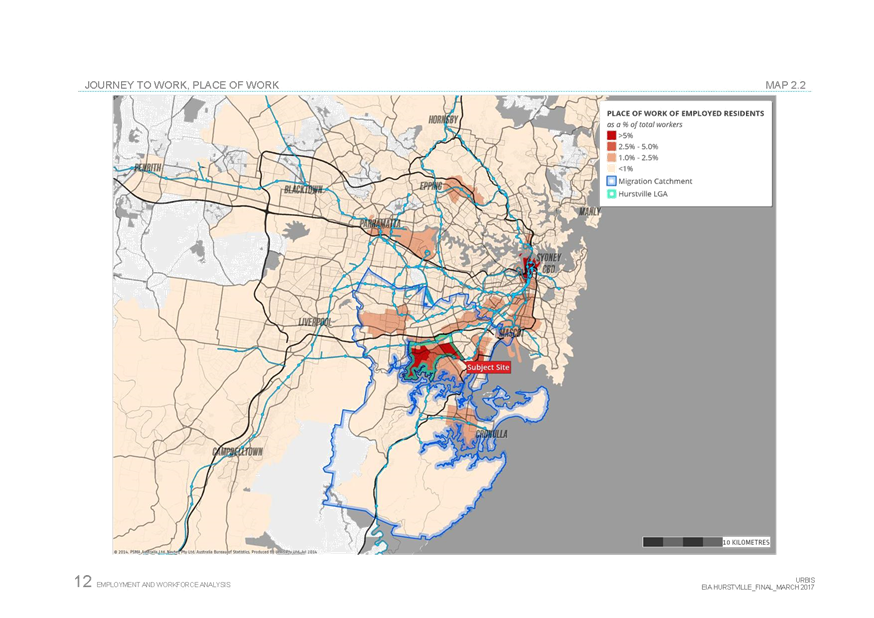874x618 pixels.
Task: Click the blue catchment boundary legend icon
Action: 611,182
